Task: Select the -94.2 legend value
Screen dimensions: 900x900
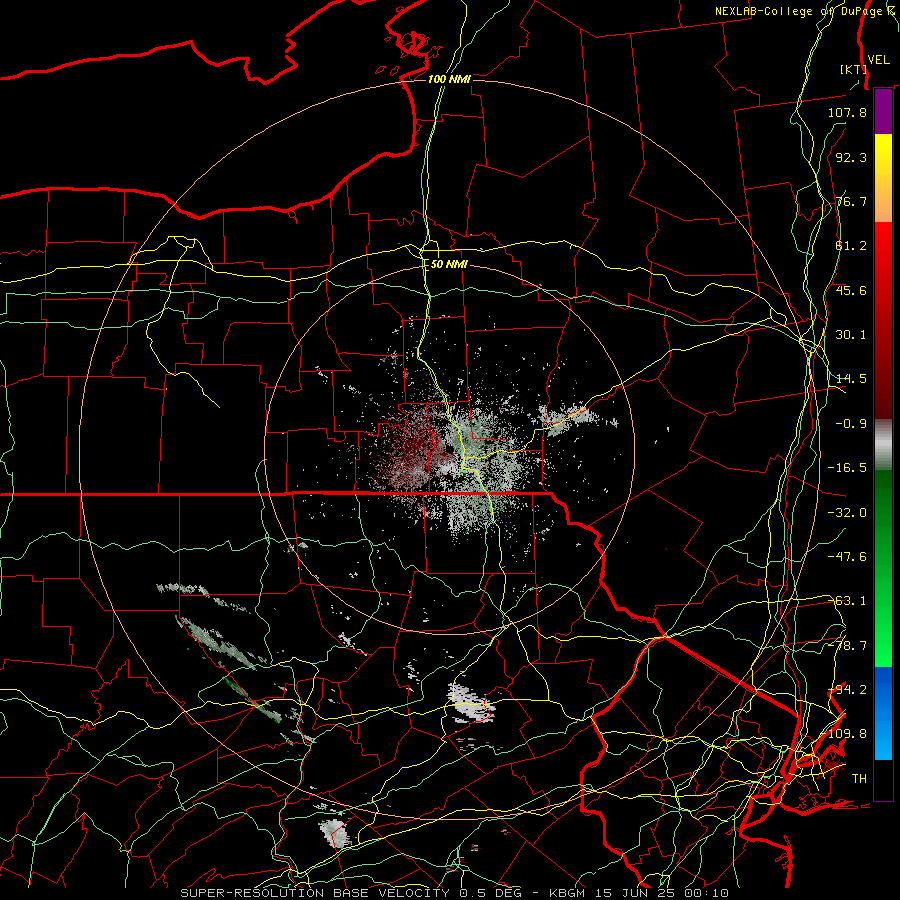Action: (x=847, y=690)
